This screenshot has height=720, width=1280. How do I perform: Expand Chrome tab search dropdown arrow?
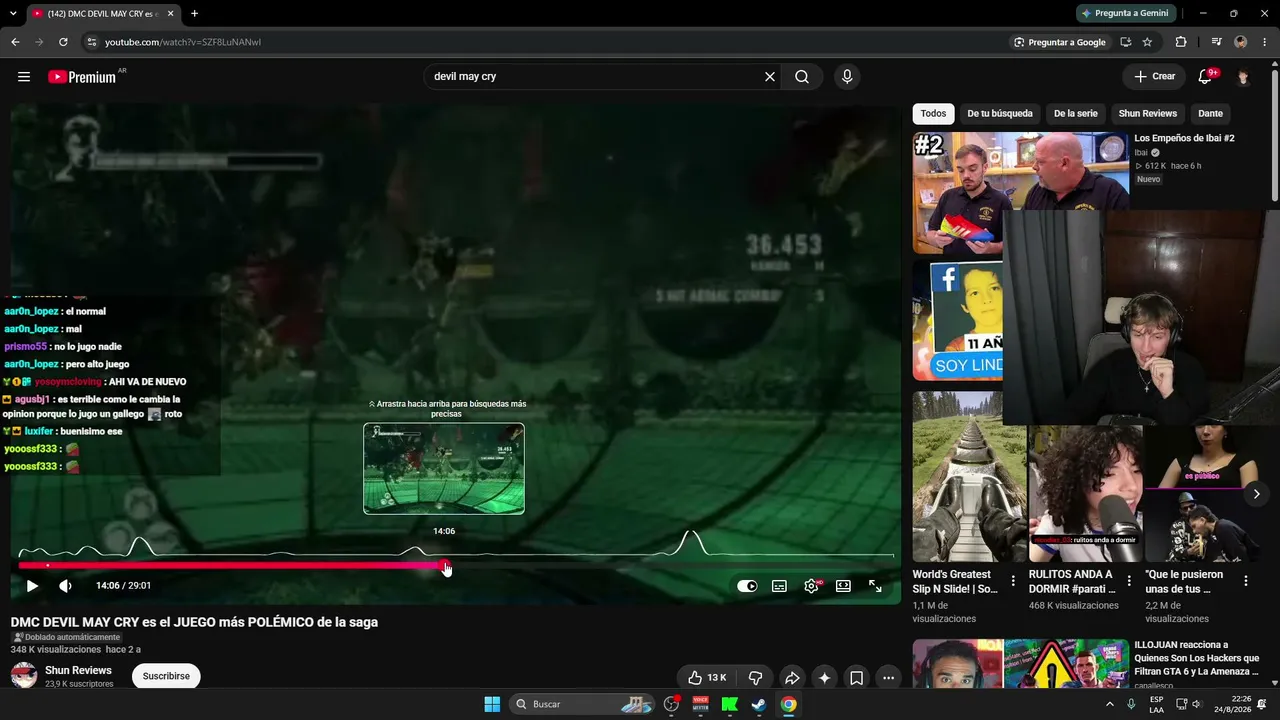click(13, 14)
